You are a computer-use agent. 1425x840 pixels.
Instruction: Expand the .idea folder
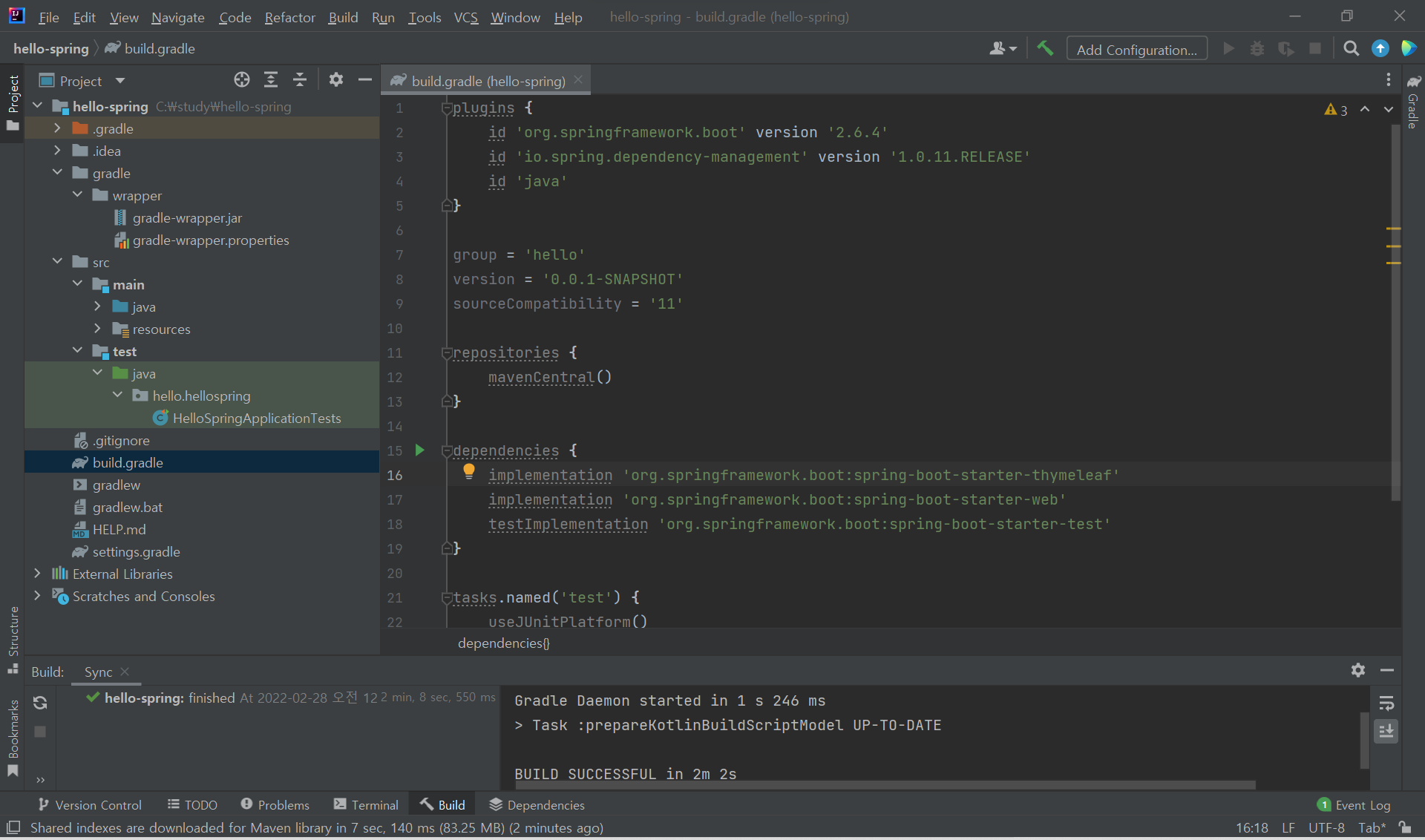pos(57,151)
